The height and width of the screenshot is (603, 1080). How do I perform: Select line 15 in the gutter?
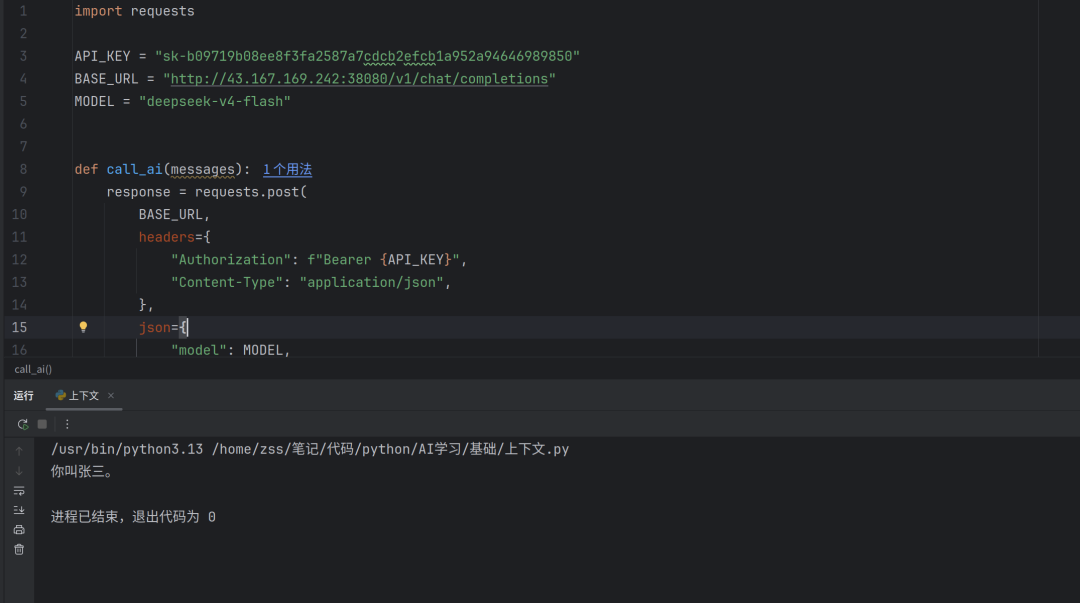click(19, 327)
